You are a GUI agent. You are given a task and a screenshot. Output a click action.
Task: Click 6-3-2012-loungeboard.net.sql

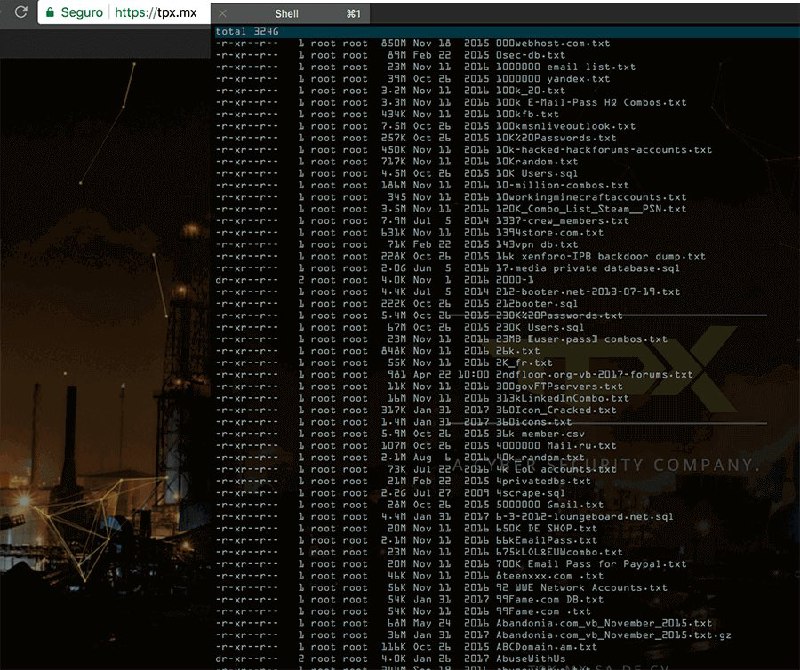(x=585, y=516)
